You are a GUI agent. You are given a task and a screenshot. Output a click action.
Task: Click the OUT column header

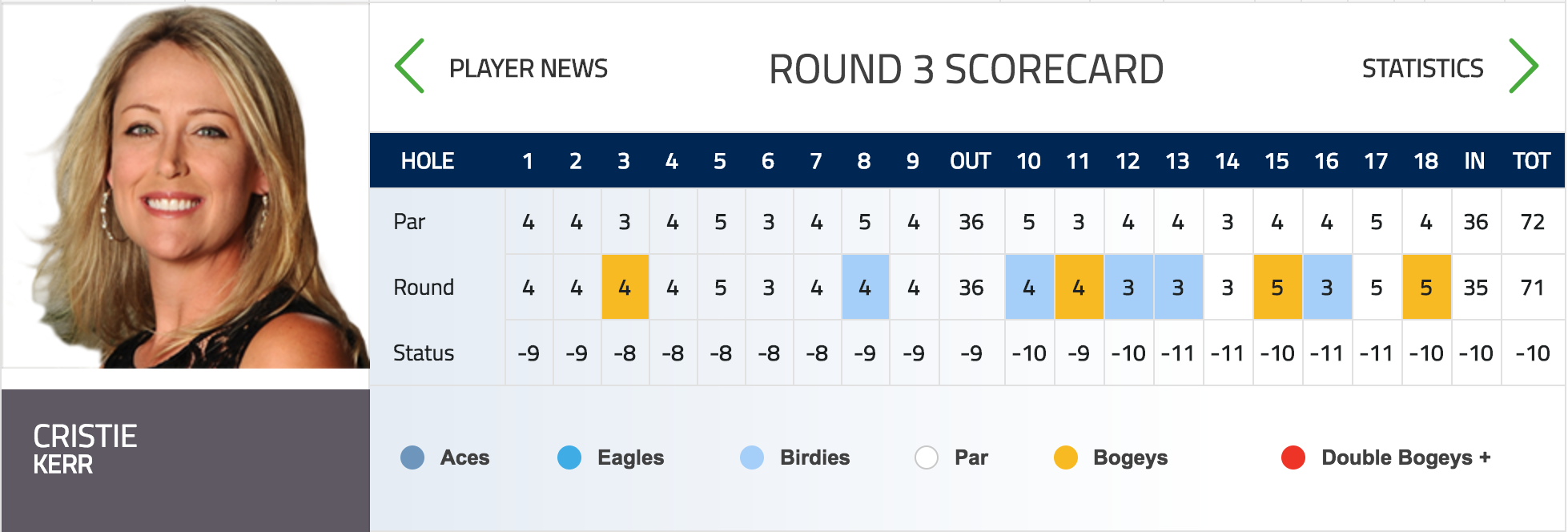(x=971, y=161)
